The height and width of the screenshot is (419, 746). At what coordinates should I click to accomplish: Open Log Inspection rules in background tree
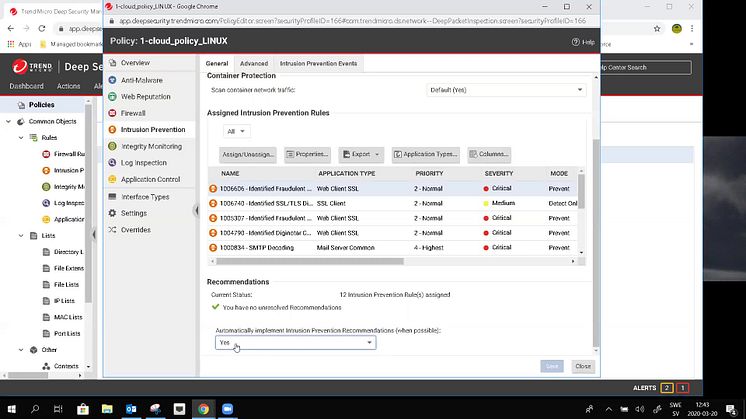click(x=64, y=203)
